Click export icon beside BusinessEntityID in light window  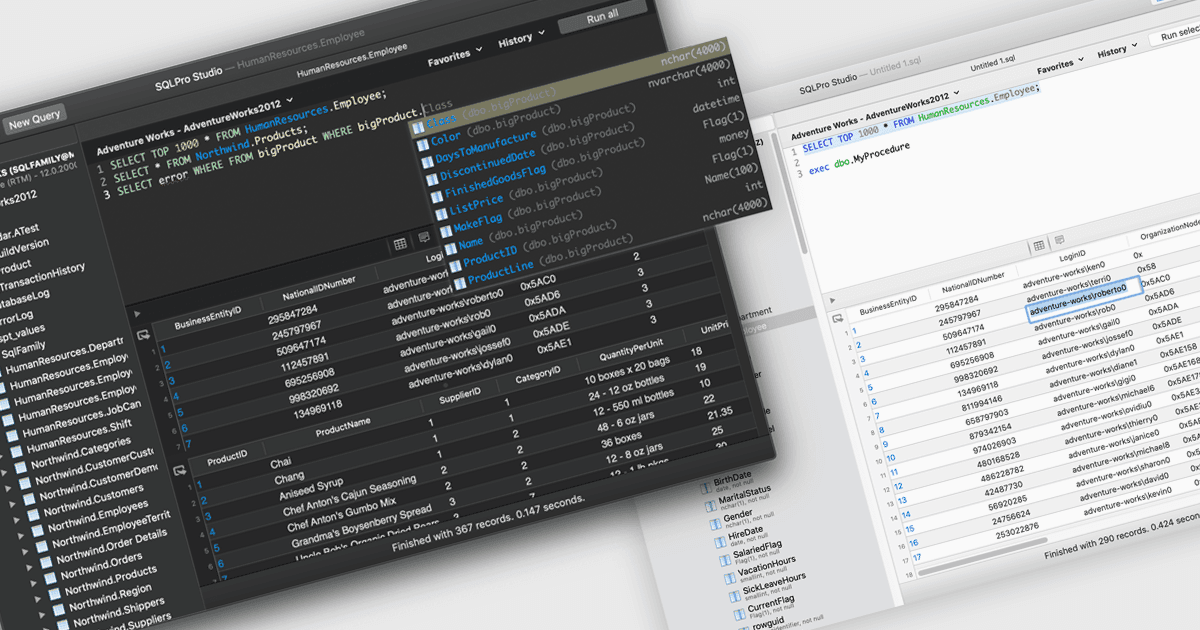838,318
